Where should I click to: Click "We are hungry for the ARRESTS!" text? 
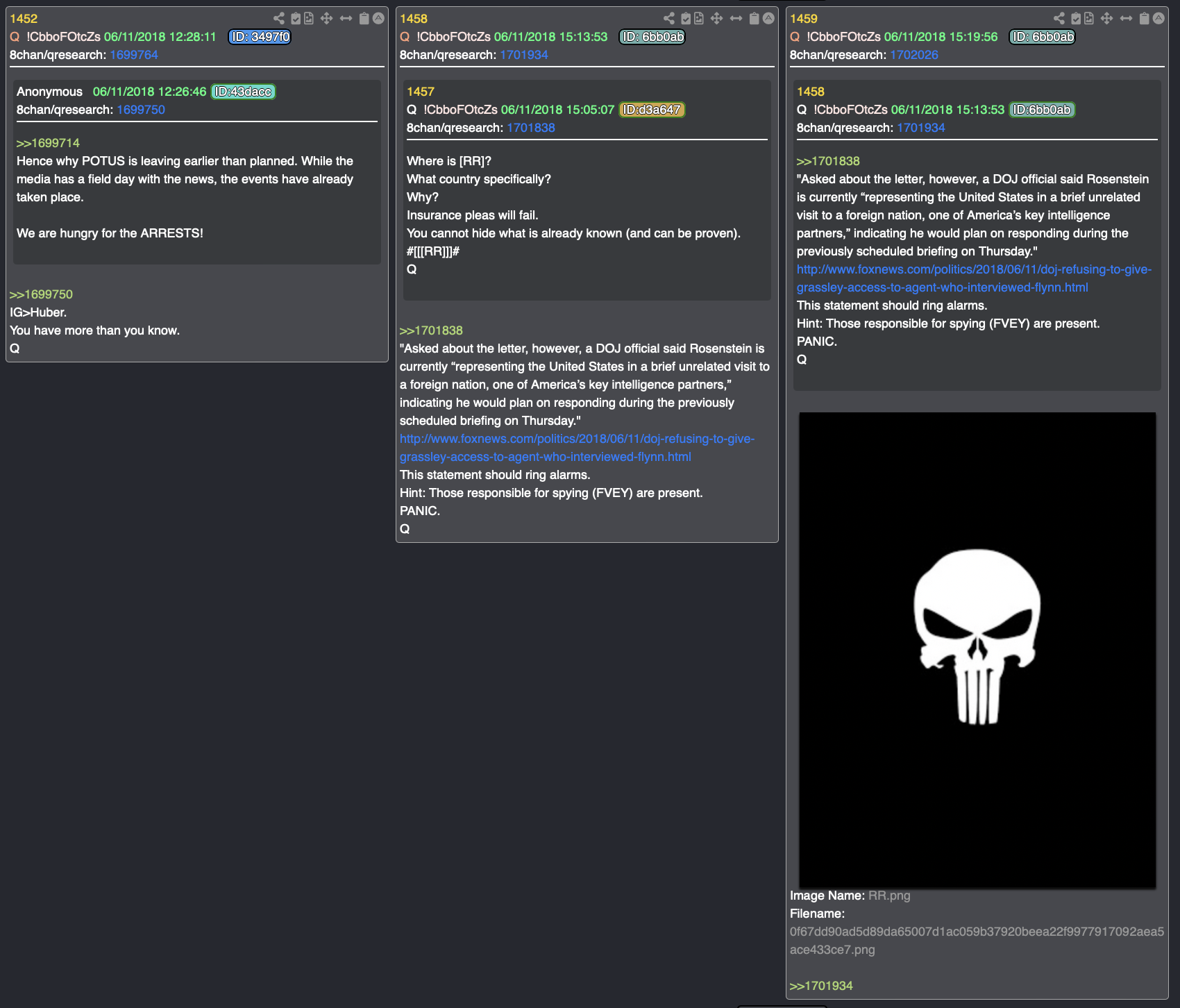(x=110, y=233)
